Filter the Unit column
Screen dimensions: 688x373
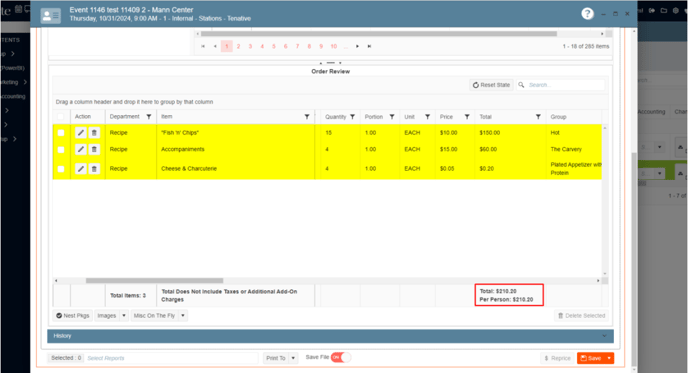(427, 117)
